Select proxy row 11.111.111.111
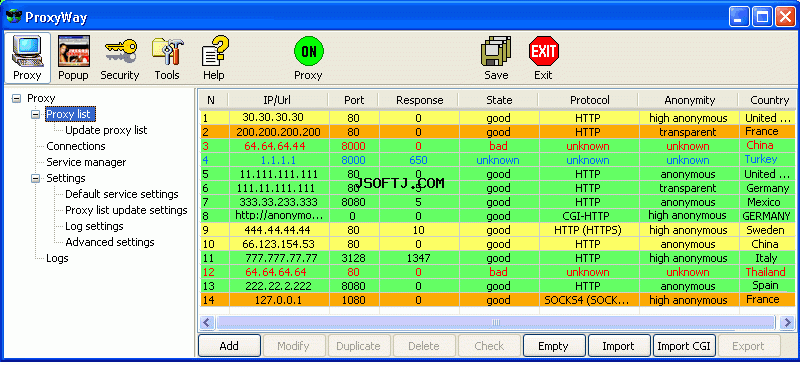The image size is (800, 365). pyautogui.click(x=497, y=174)
